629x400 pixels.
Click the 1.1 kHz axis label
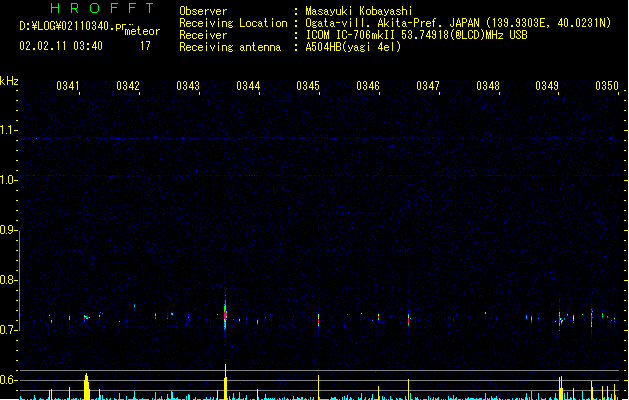point(8,130)
